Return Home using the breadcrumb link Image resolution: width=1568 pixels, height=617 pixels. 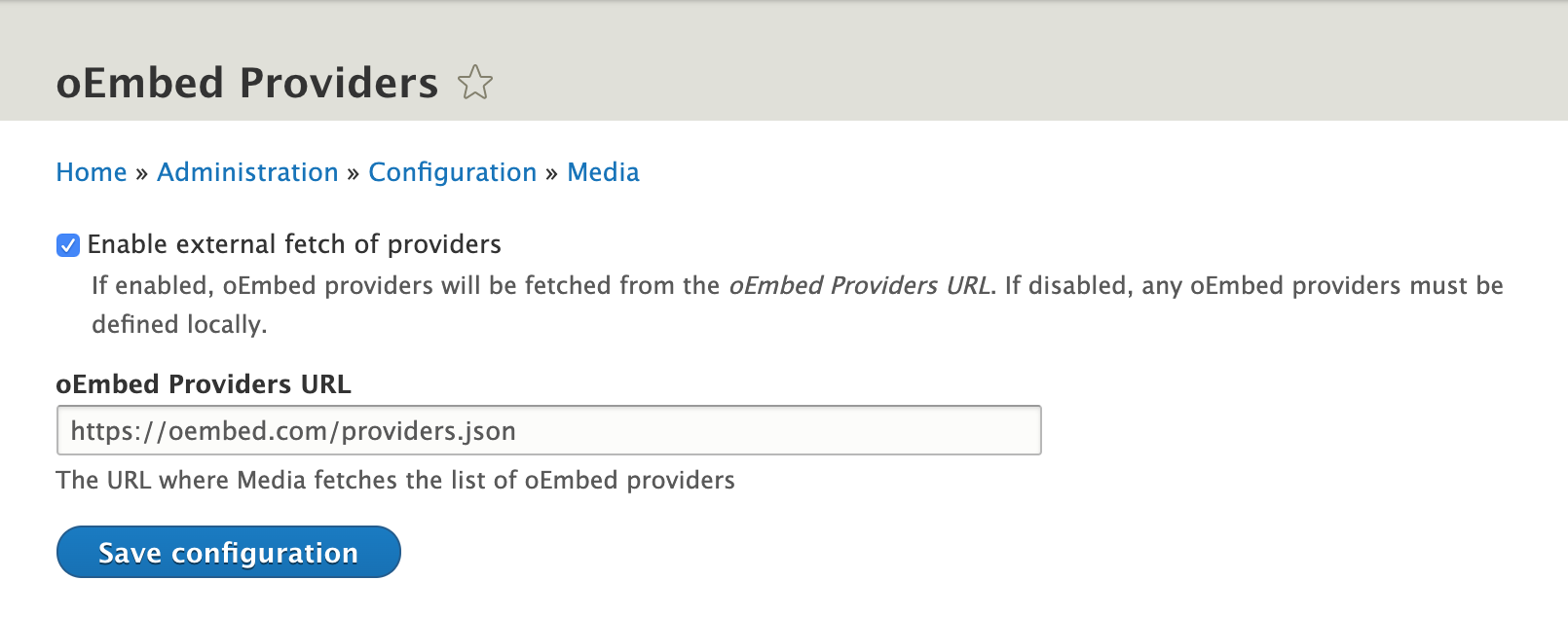pos(92,172)
